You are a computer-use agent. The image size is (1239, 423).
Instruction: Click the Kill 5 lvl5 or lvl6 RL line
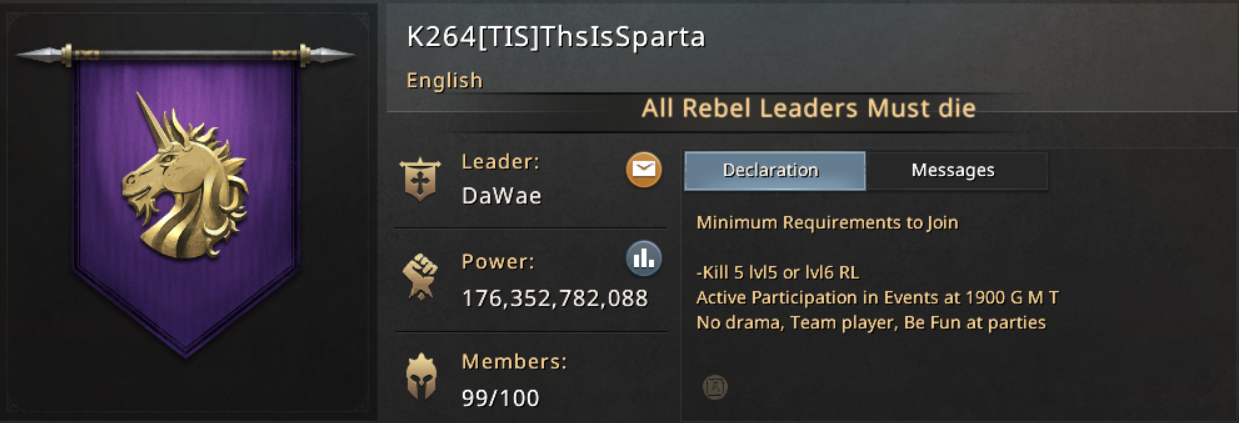coord(777,272)
